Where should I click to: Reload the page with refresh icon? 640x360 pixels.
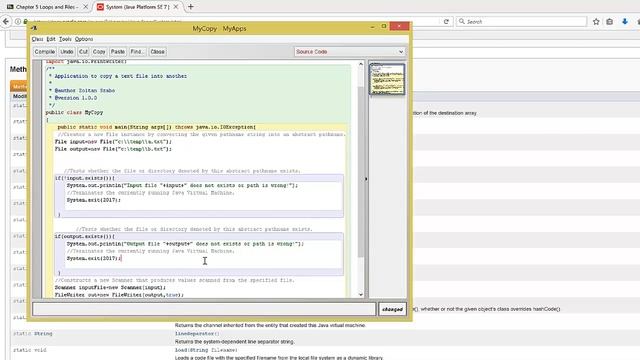pos(446,22)
